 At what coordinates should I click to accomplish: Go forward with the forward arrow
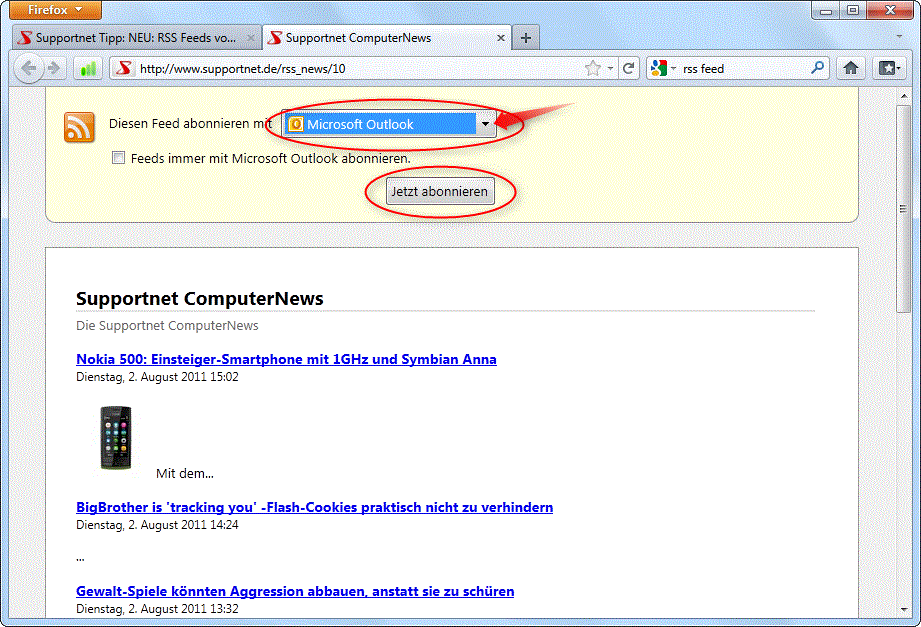[x=54, y=68]
